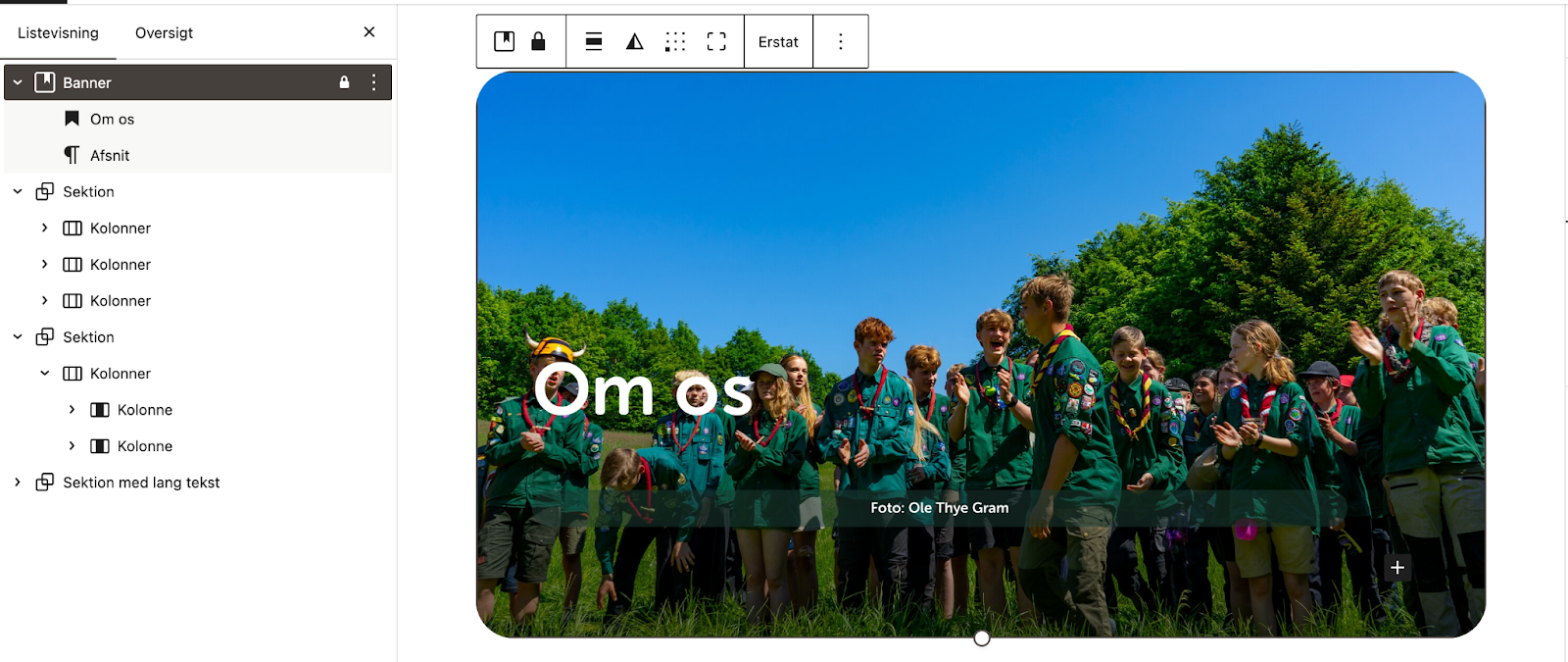Click the lock icon in block toolbar
Viewport: 1568px width, 662px height.
538,41
